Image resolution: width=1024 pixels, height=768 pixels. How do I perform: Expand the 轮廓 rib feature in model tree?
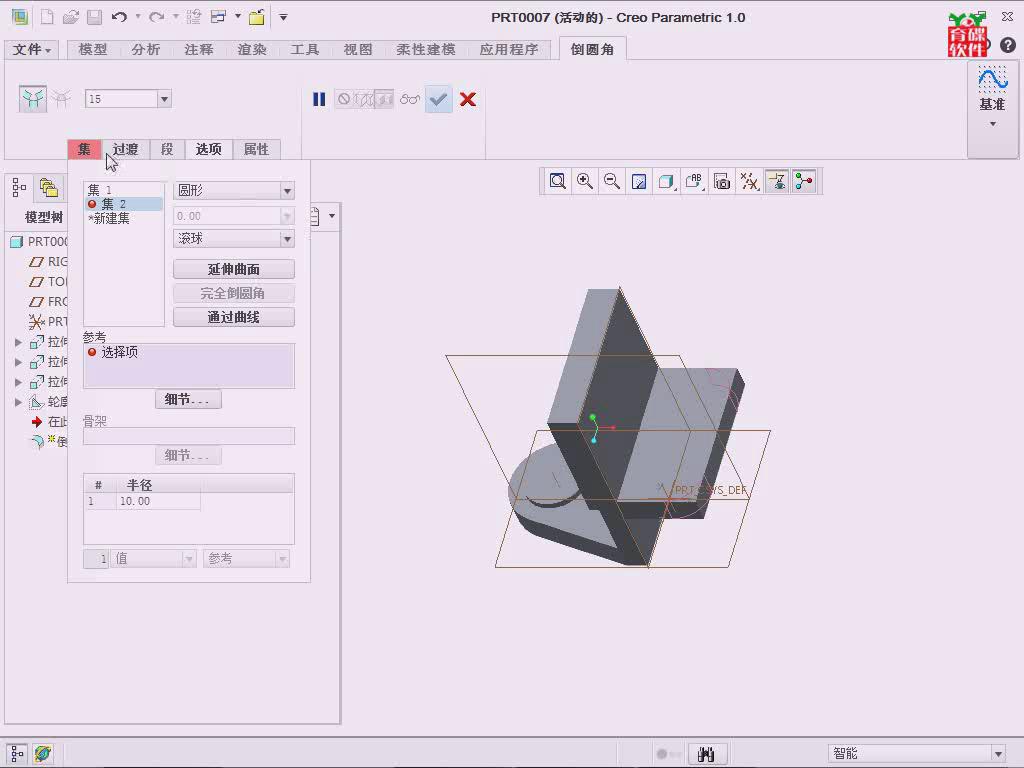[18, 402]
